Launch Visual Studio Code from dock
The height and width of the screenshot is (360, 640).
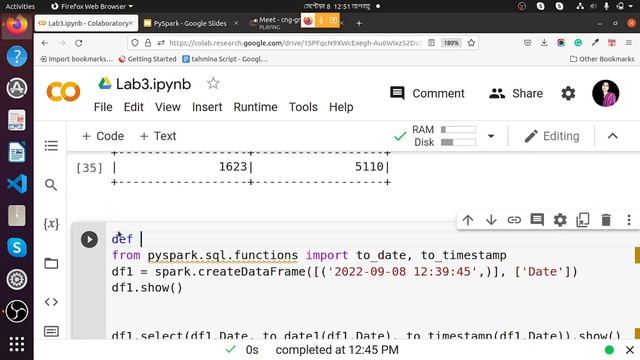point(17,184)
